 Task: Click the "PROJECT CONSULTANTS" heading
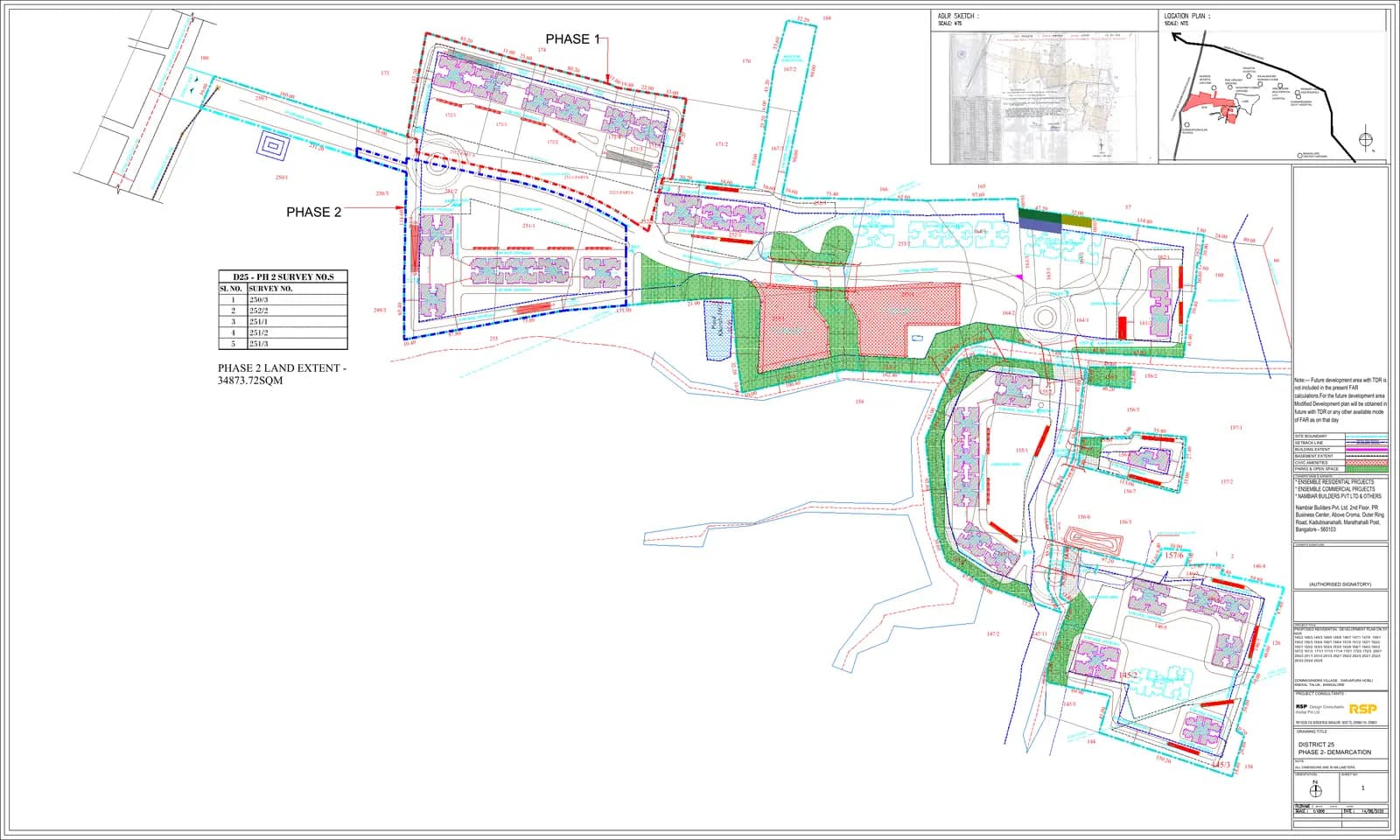click(1319, 694)
